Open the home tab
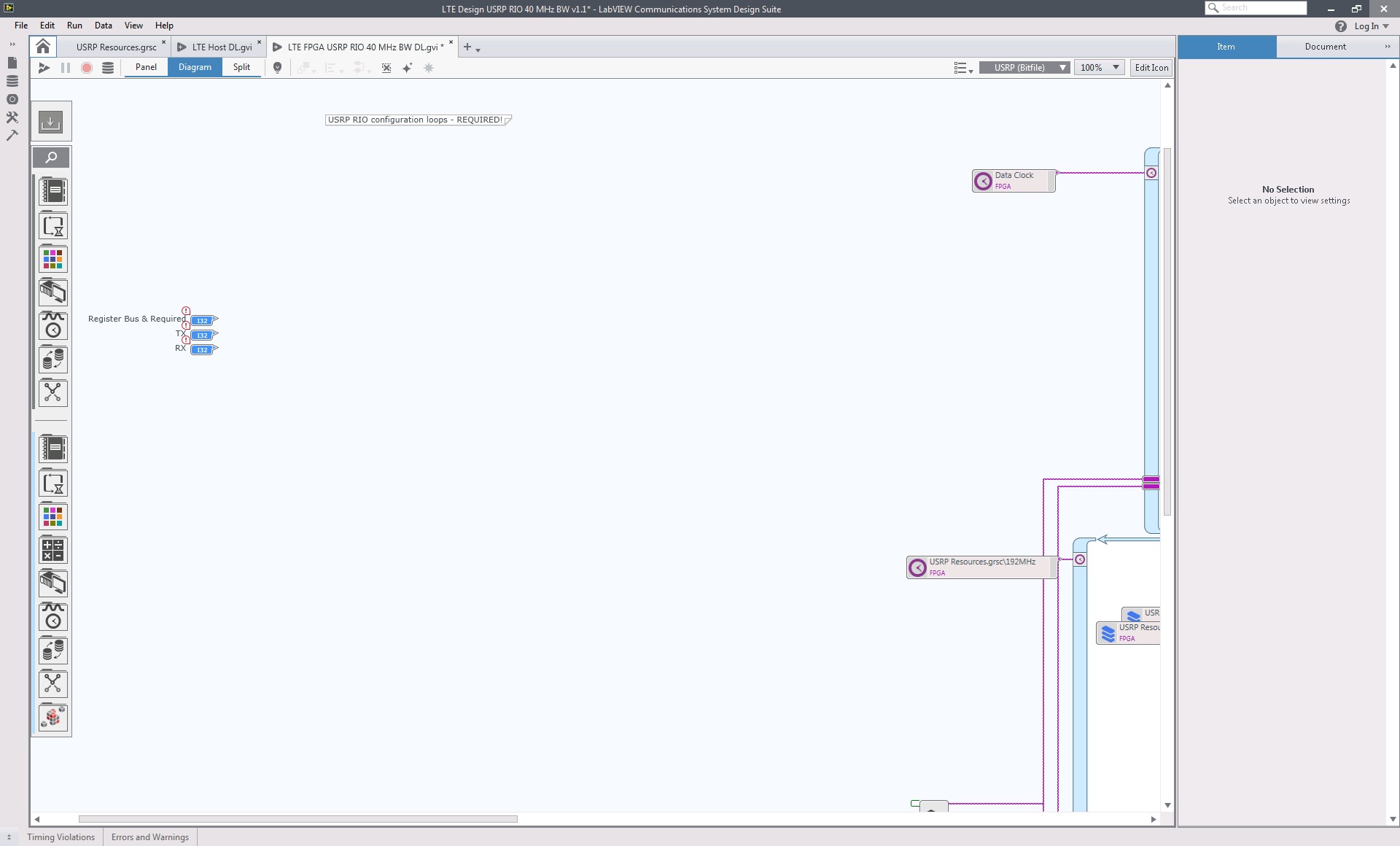The height and width of the screenshot is (846, 1400). pos(43,47)
